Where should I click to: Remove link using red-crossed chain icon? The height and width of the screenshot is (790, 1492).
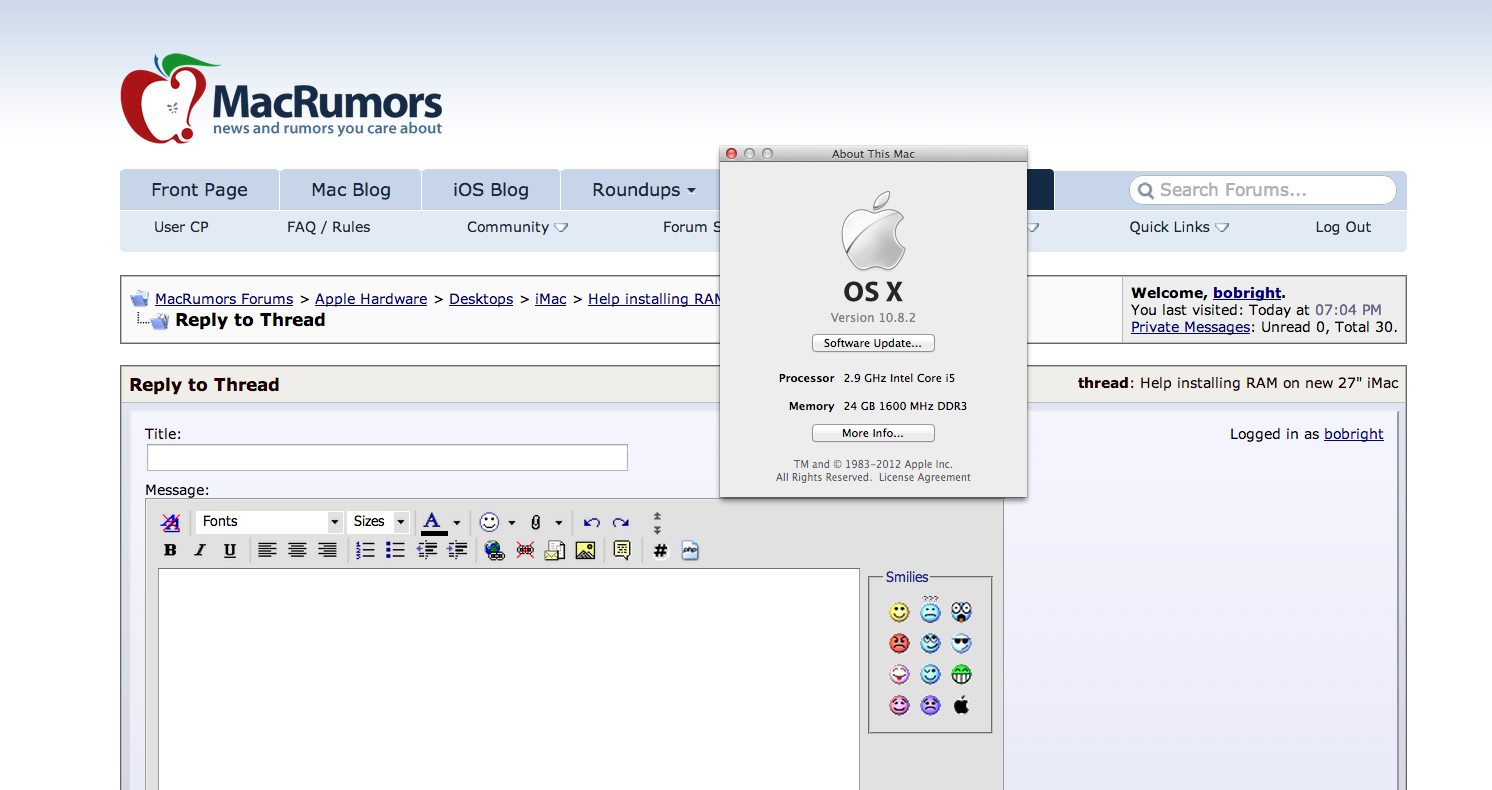pyautogui.click(x=525, y=550)
